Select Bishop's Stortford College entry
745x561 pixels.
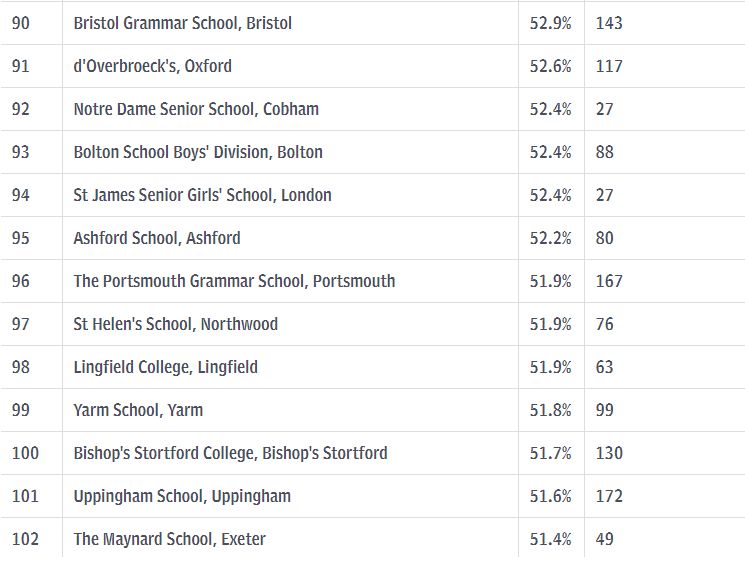[230, 453]
